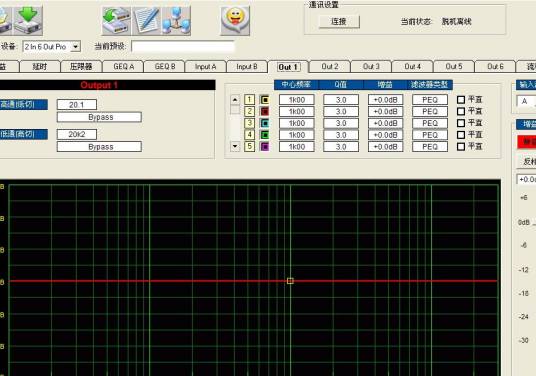Switch to the GEQ A tab
Viewport: 536px width, 376px height.
[x=123, y=66]
